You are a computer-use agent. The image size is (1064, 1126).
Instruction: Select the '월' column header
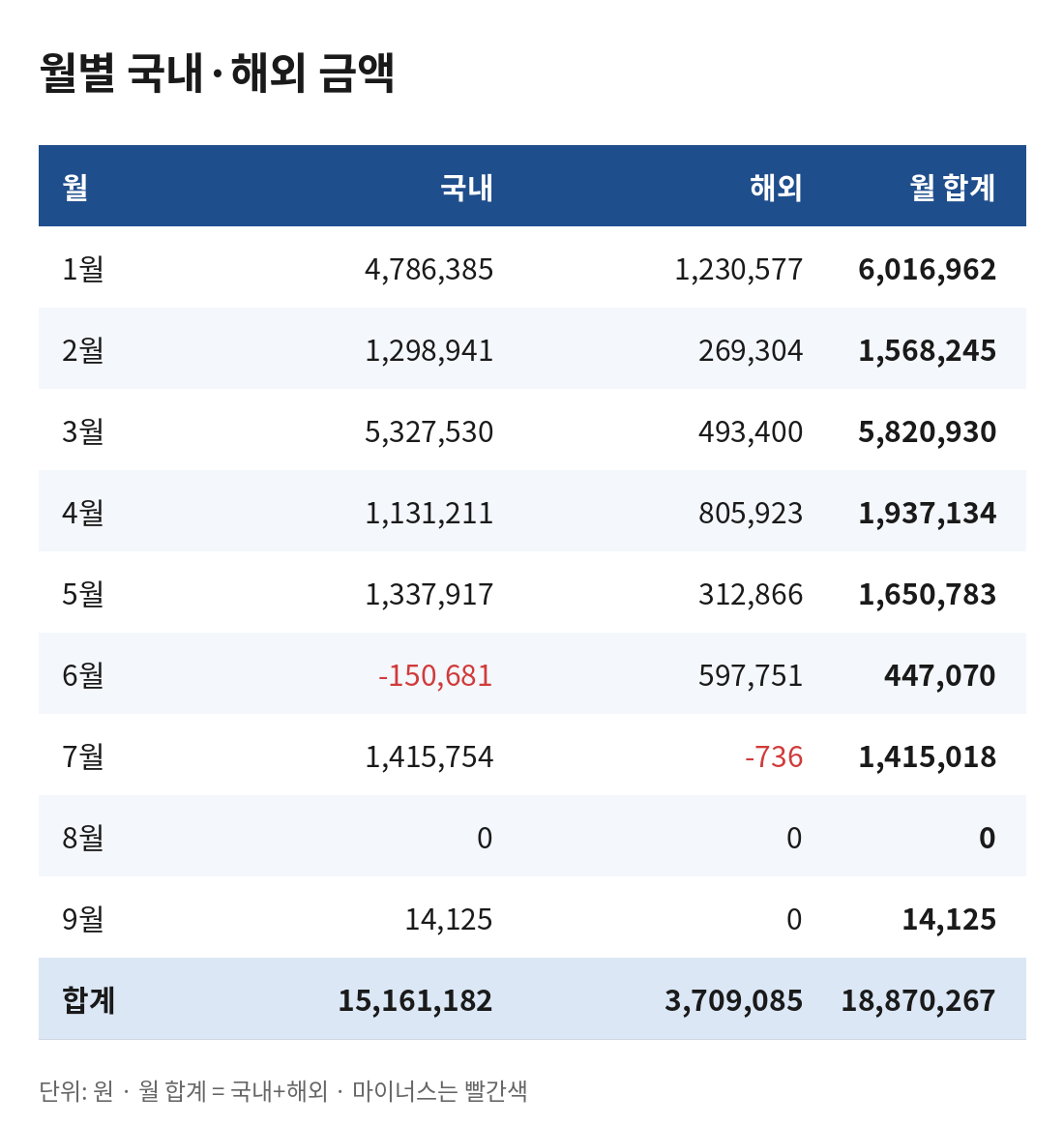tap(75, 187)
